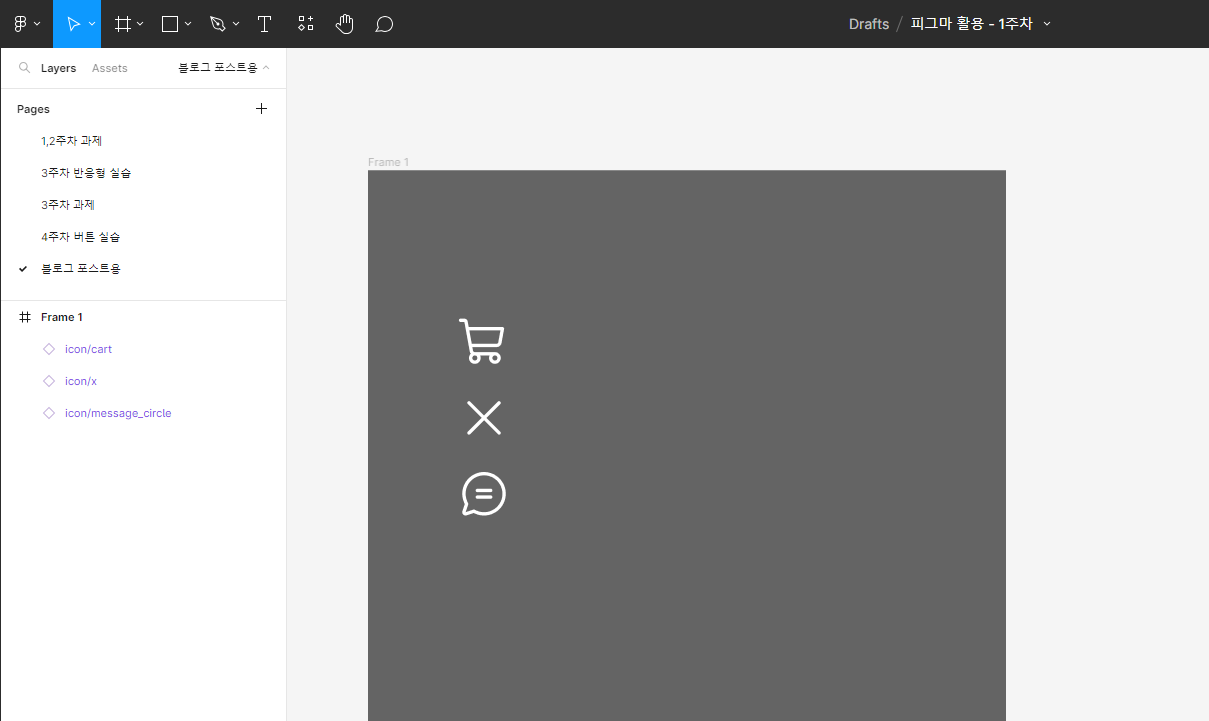This screenshot has width=1209, height=721.
Task: Select the message circle icon on canvas
Action: tap(484, 494)
